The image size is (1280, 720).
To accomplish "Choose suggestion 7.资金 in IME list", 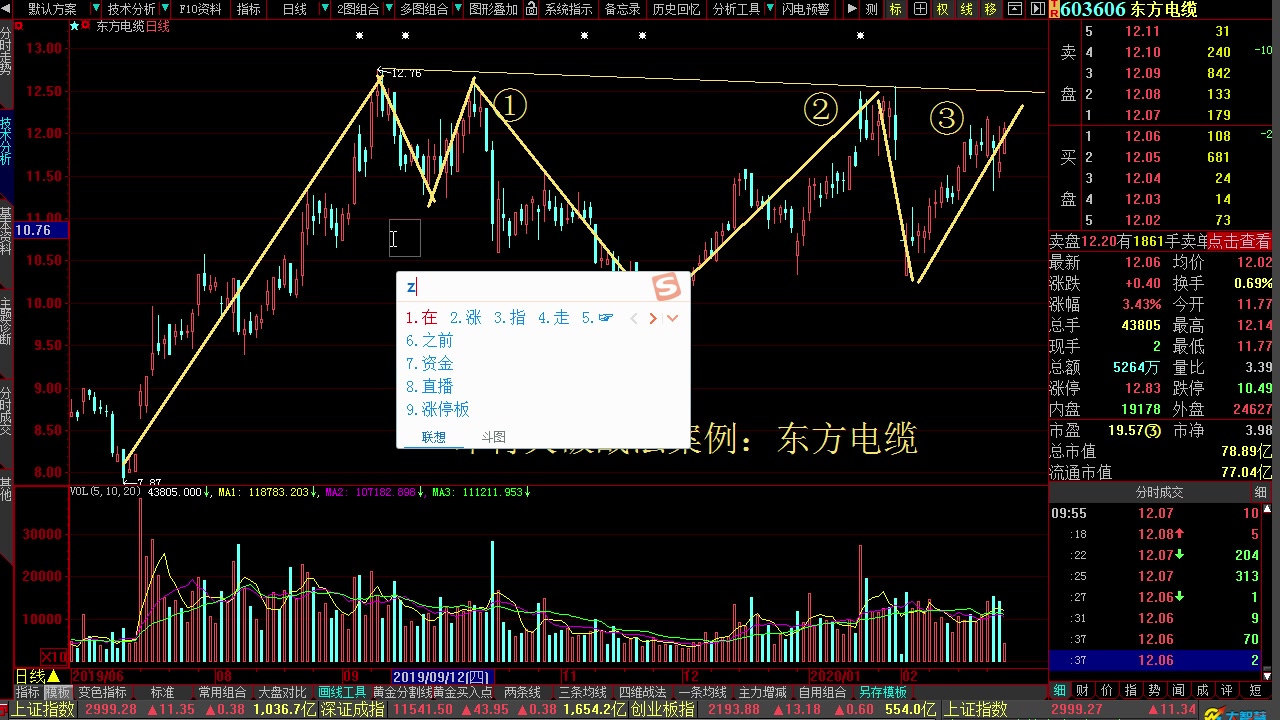I will (430, 364).
